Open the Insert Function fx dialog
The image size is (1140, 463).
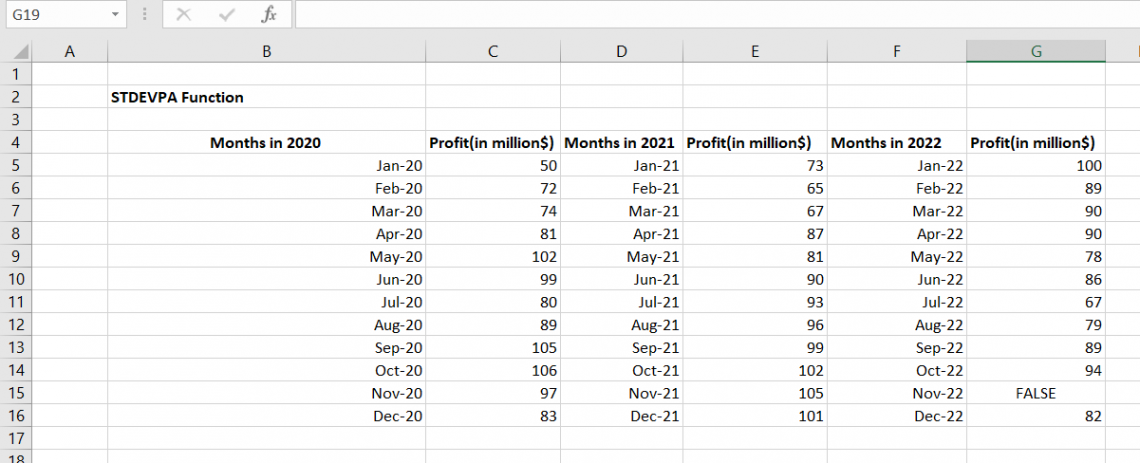pos(269,15)
